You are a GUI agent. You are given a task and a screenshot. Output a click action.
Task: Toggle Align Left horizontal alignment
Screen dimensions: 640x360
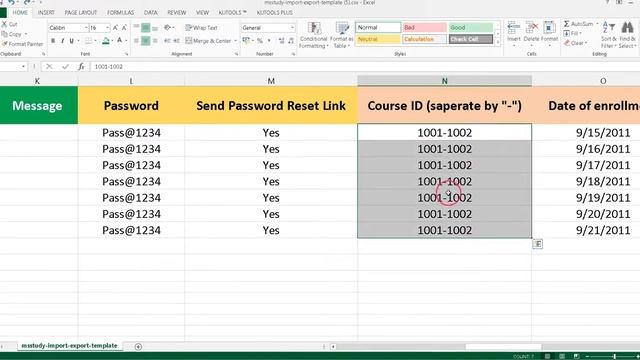coord(136,41)
